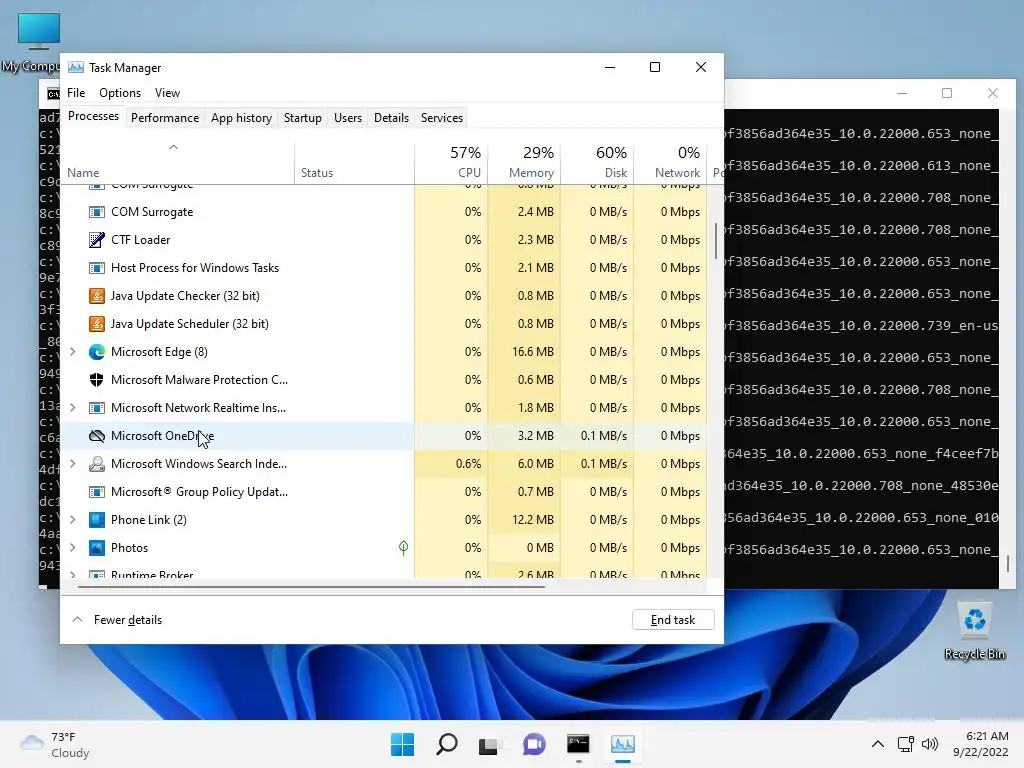This screenshot has width=1024, height=768.
Task: Switch to the Startup tab
Action: coord(302,118)
